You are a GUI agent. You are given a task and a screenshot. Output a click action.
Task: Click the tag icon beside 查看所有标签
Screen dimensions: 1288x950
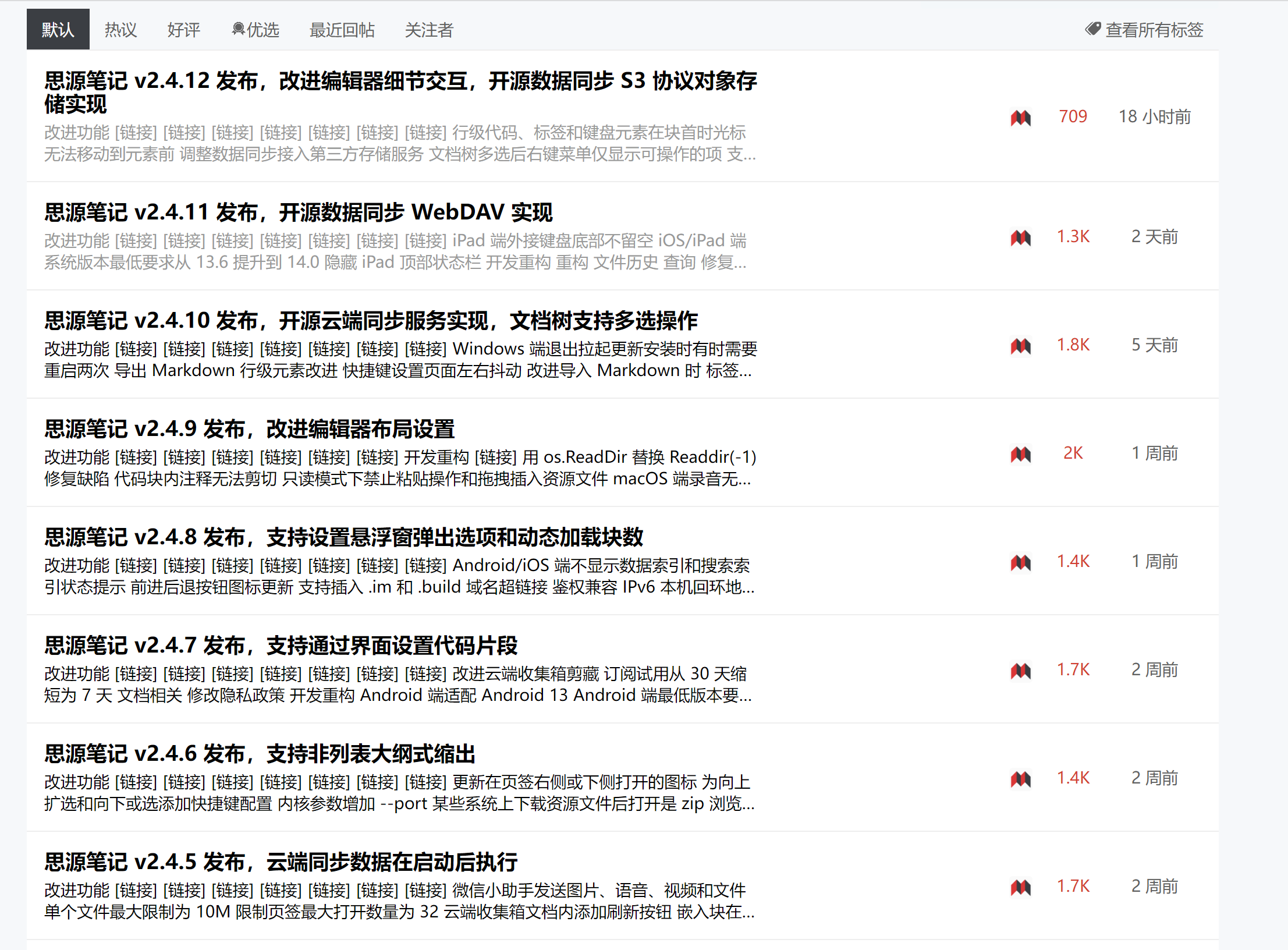coord(1093,29)
